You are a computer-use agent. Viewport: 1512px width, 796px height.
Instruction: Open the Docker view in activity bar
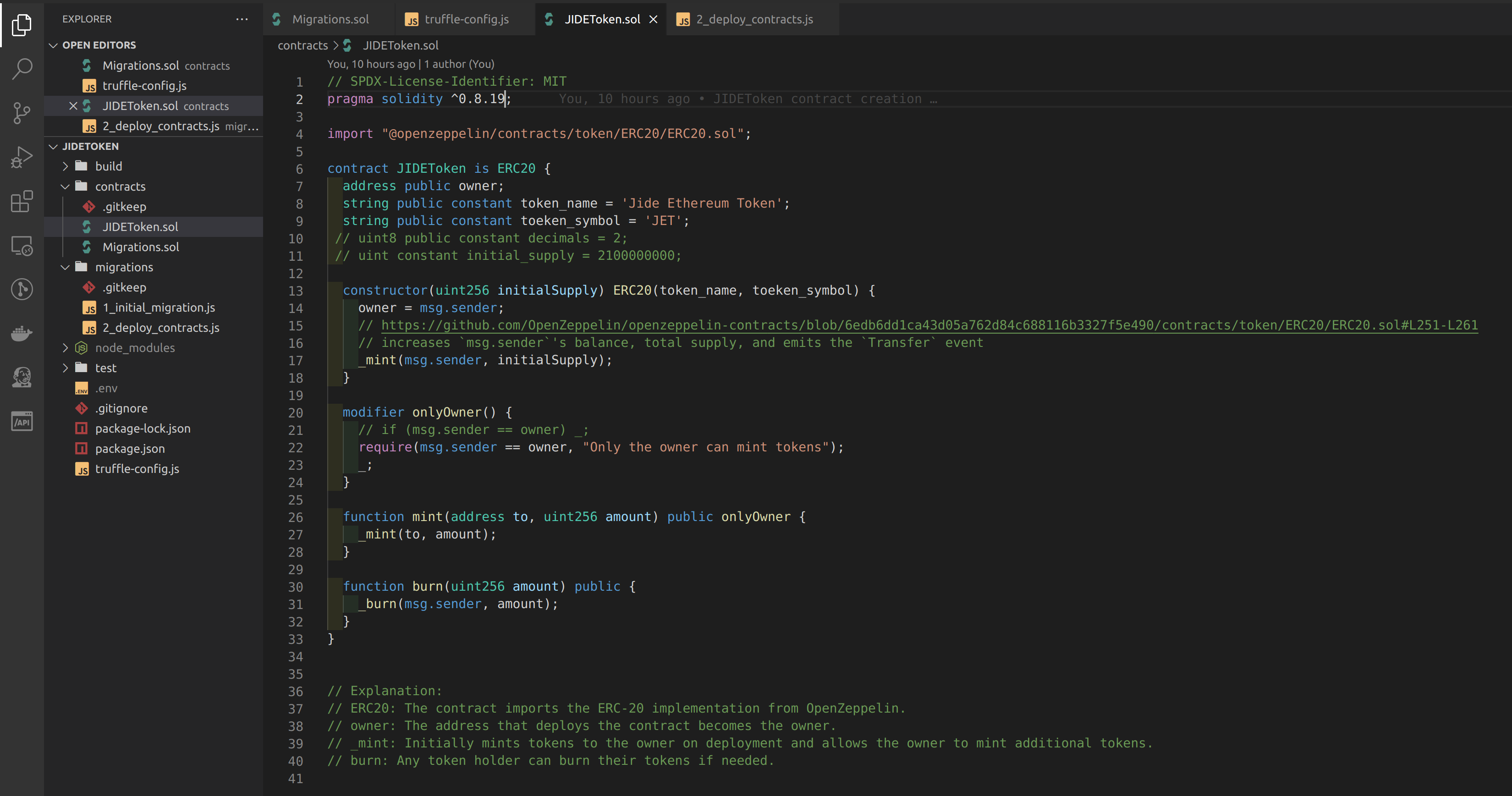coord(22,334)
